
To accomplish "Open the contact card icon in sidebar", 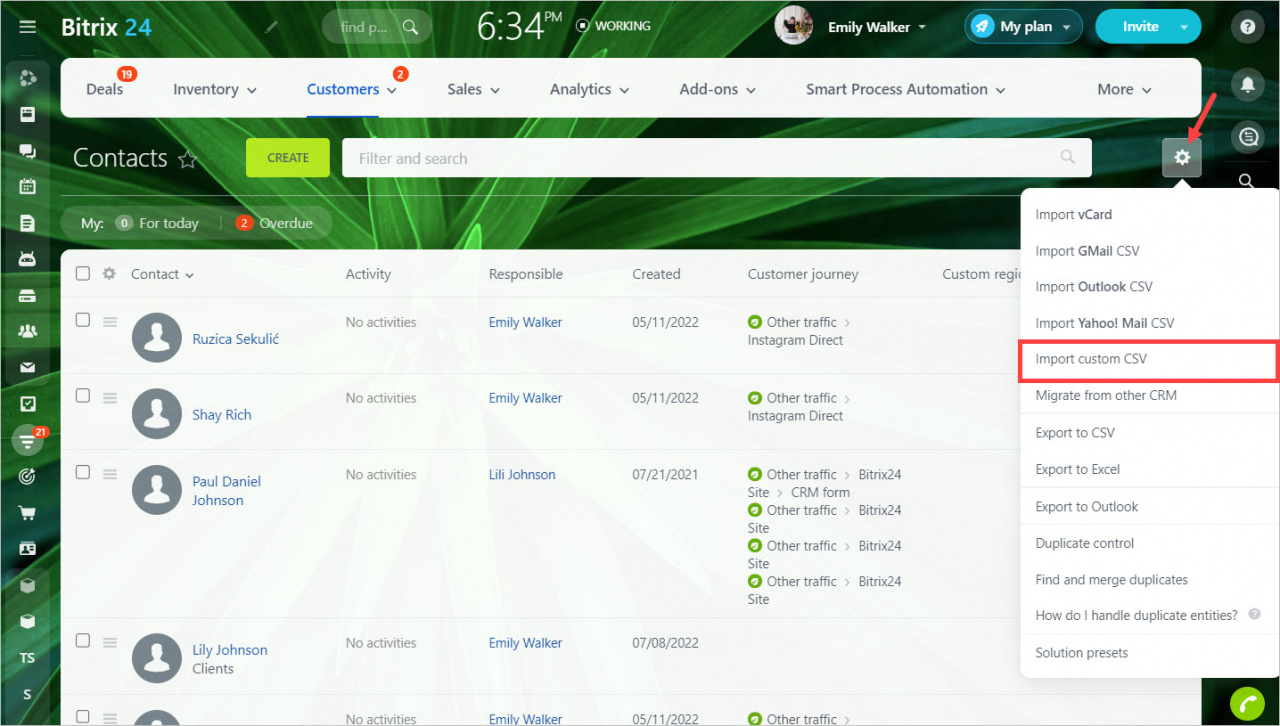I will click(x=28, y=549).
